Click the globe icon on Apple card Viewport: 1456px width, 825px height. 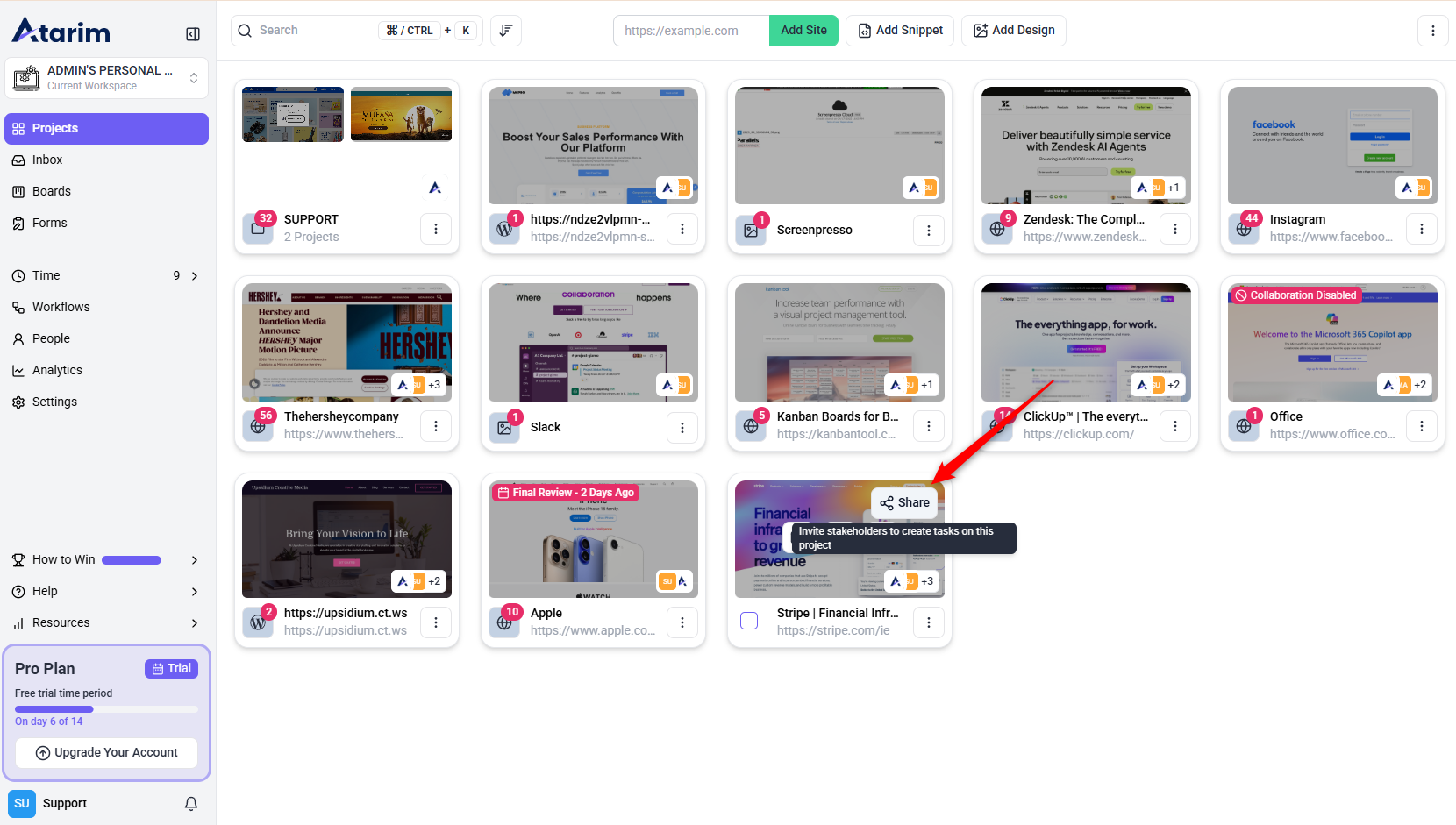(504, 622)
